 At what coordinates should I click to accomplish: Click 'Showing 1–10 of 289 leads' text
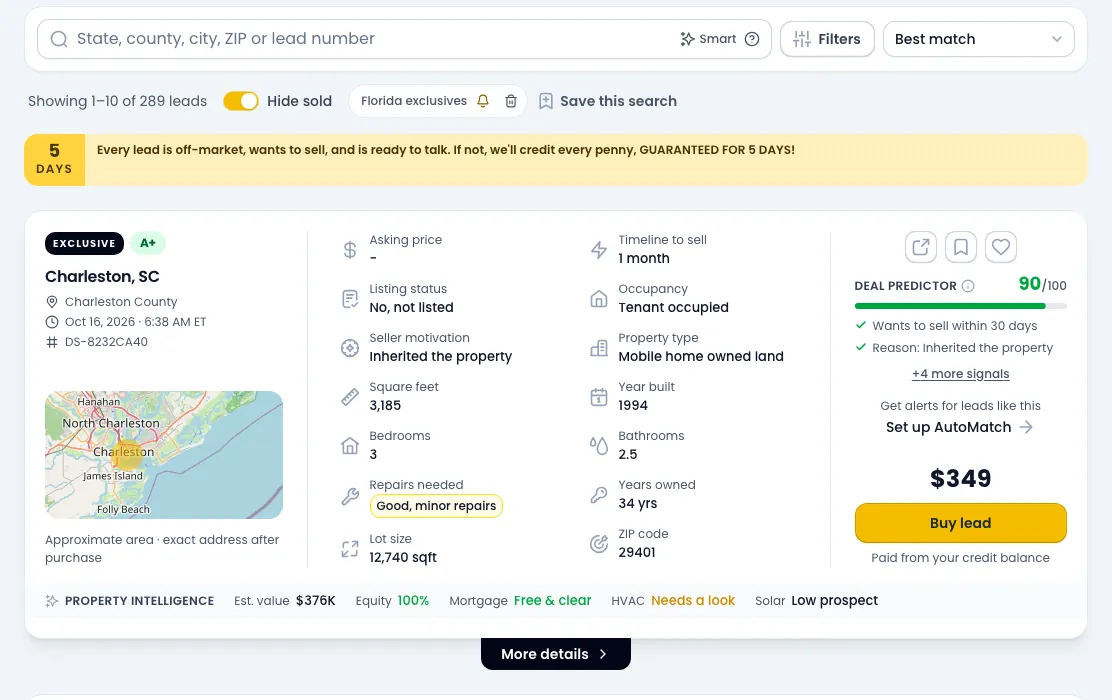click(x=118, y=101)
